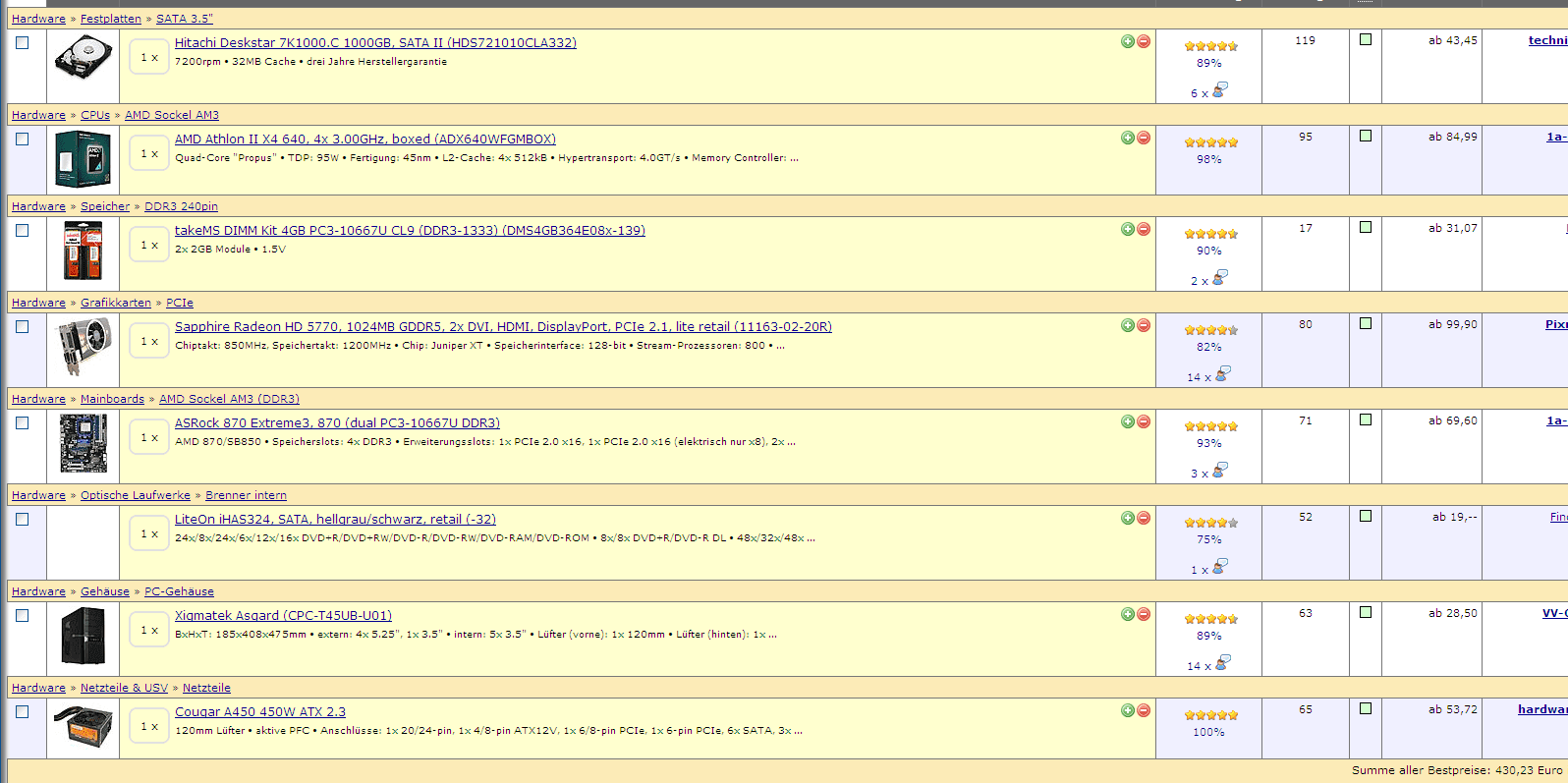Viewport: 1568px width, 783px height.
Task: Open the 6 user reviews icon for Hitachi Deskstar
Action: [1220, 89]
